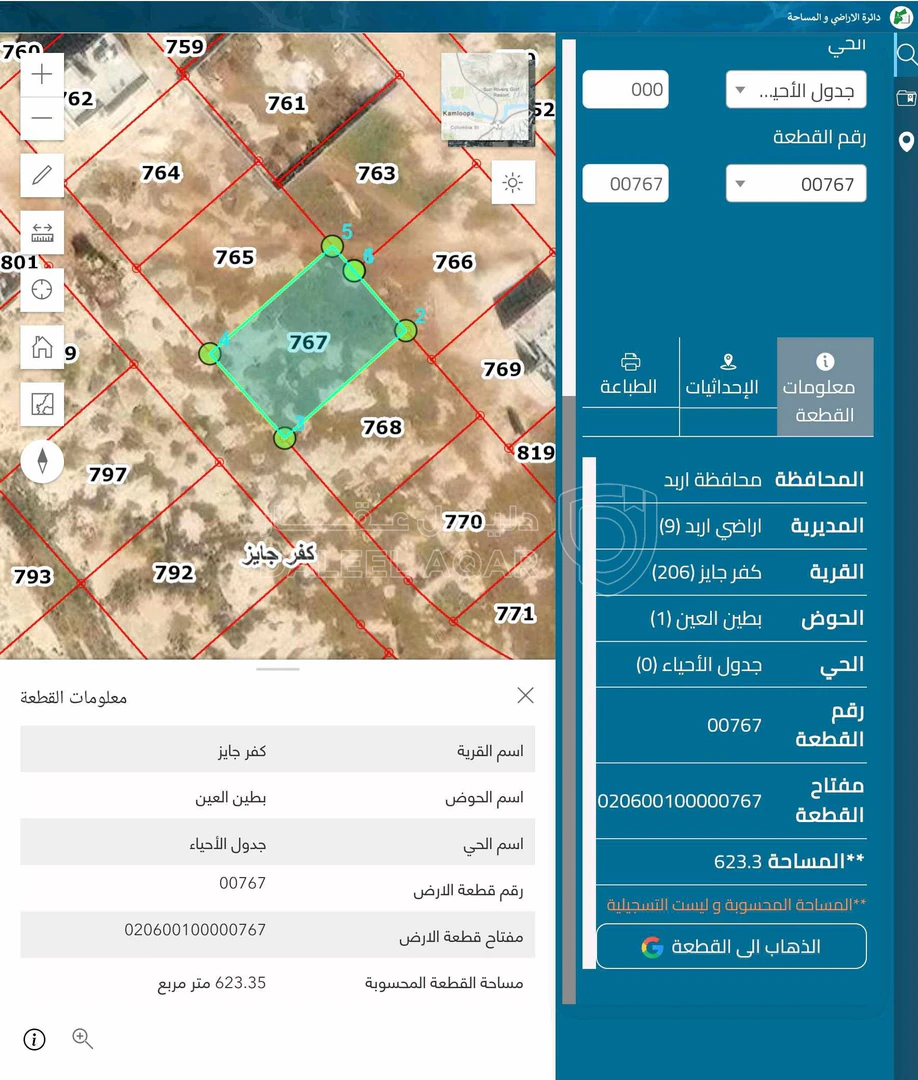The height and width of the screenshot is (1080, 918).
Task: Select parcel 819 on the map
Action: [536, 453]
